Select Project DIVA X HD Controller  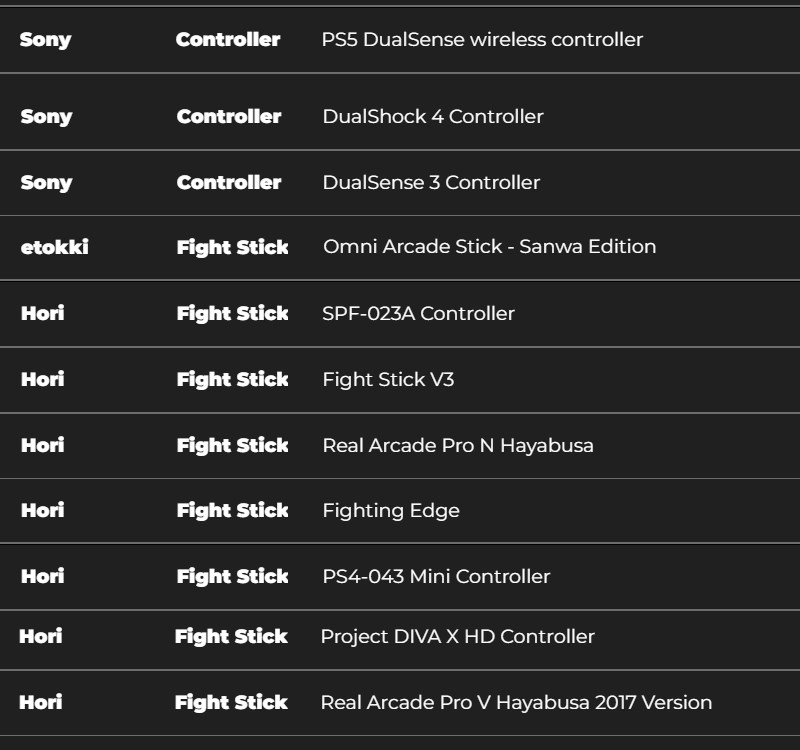[x=457, y=636]
